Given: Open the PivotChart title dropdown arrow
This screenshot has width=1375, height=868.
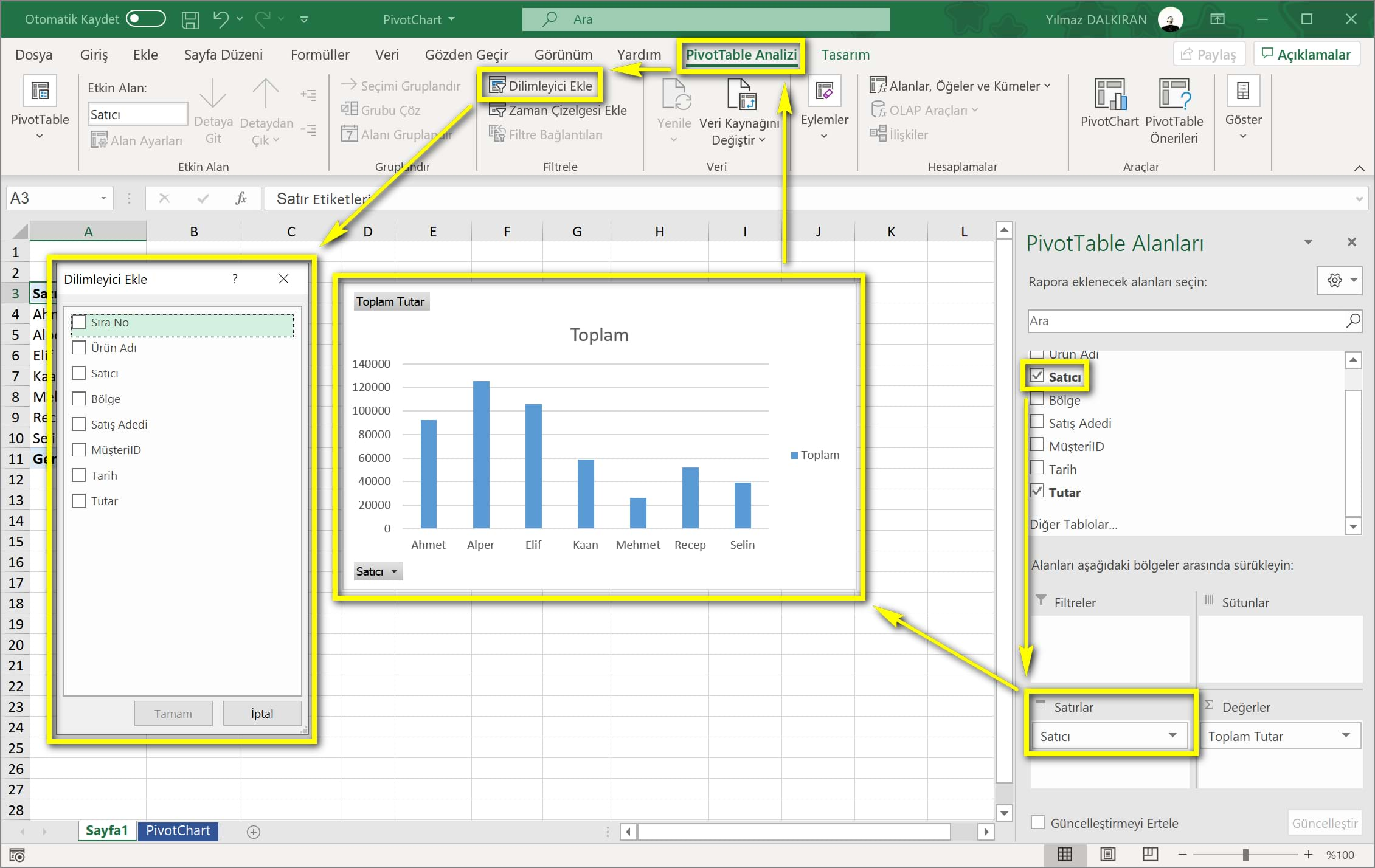Looking at the screenshot, I should [x=451, y=19].
